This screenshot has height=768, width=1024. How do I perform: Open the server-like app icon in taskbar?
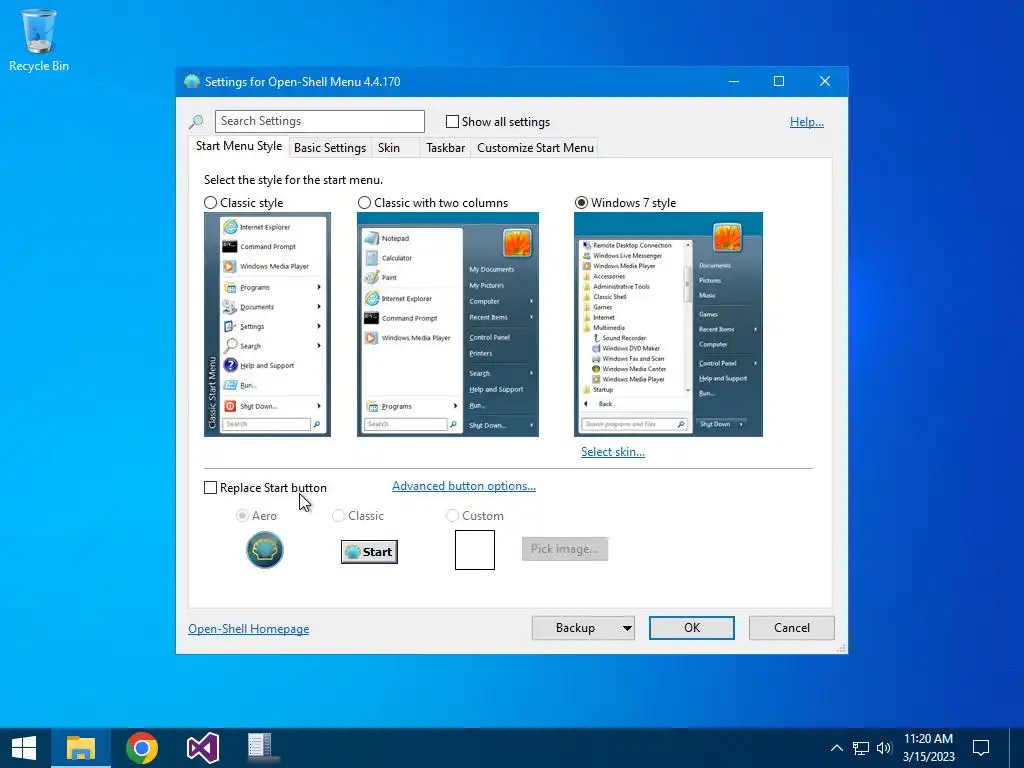(261, 748)
